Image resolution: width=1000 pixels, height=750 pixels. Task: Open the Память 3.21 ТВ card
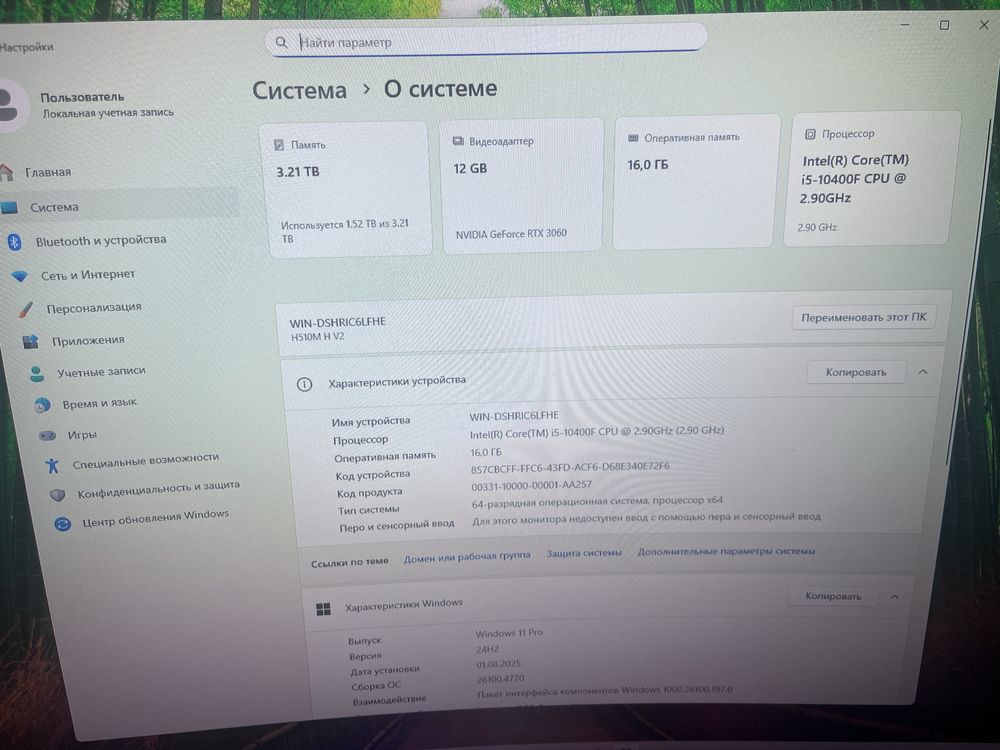(x=348, y=189)
